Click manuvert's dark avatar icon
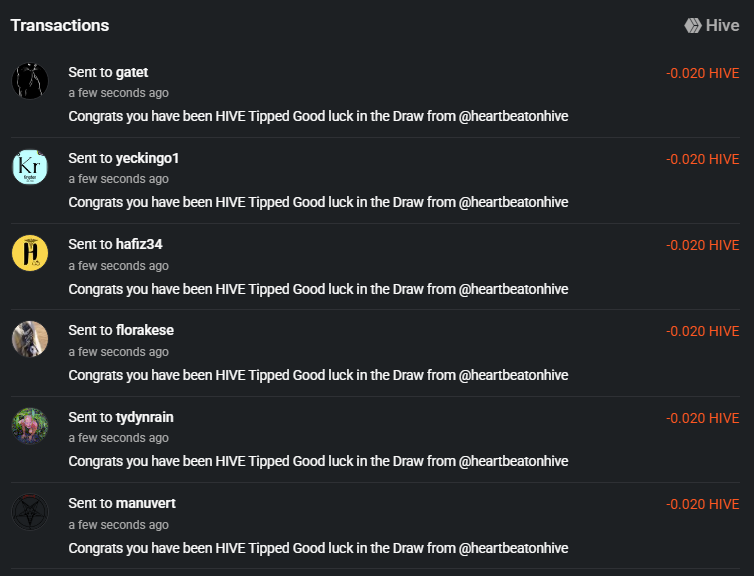The height and width of the screenshot is (576, 754). 30,512
